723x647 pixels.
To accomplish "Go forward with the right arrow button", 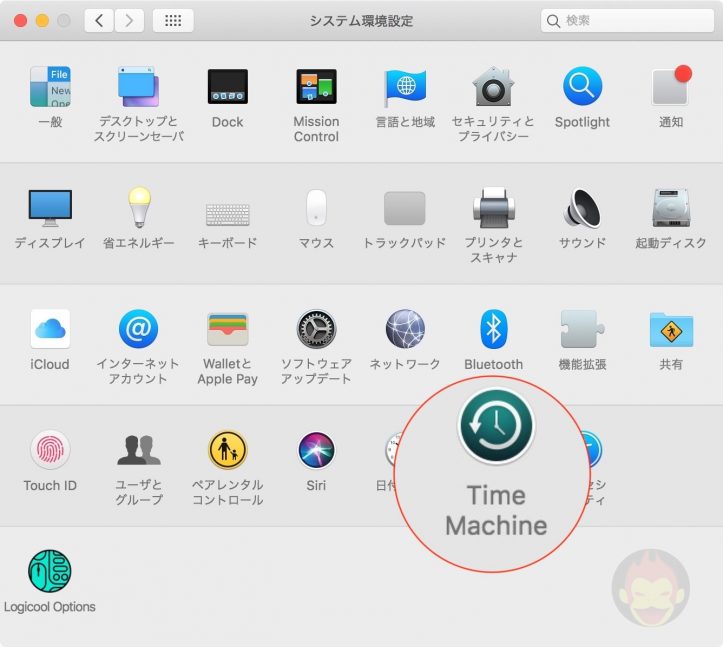I will click(129, 20).
